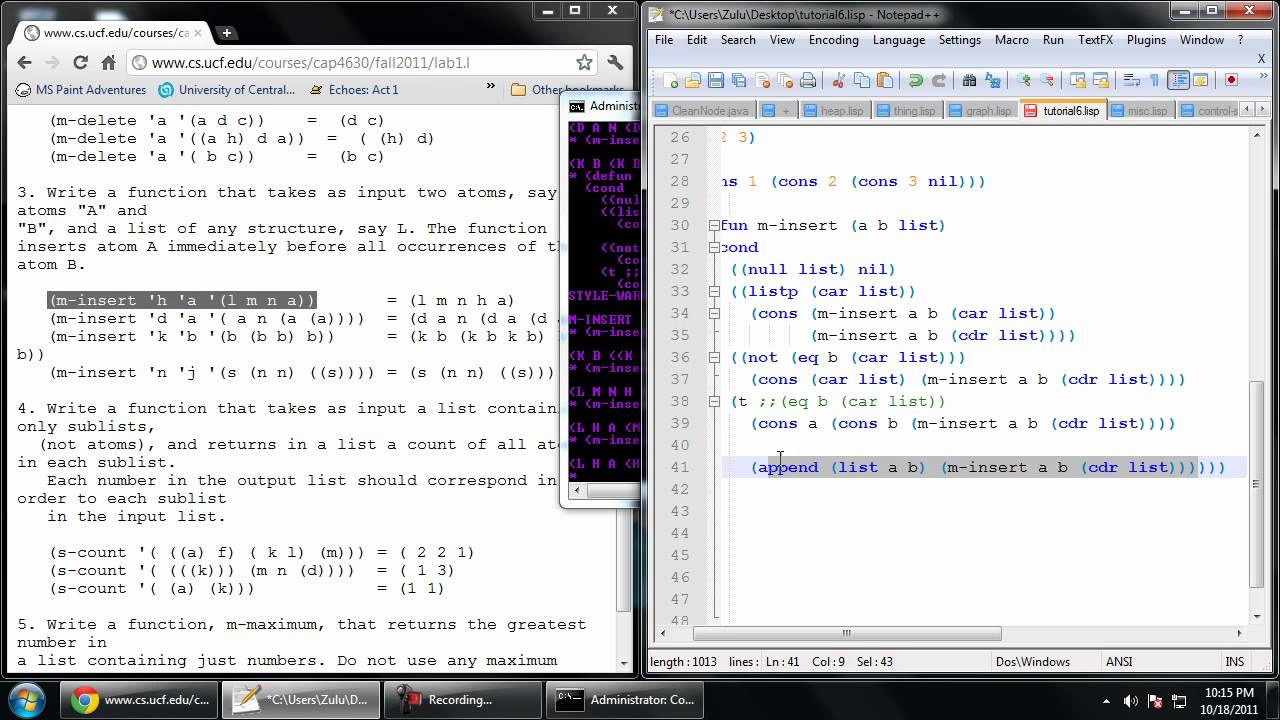Open the Encoding menu
Image resolution: width=1280 pixels, height=720 pixels.
point(833,40)
